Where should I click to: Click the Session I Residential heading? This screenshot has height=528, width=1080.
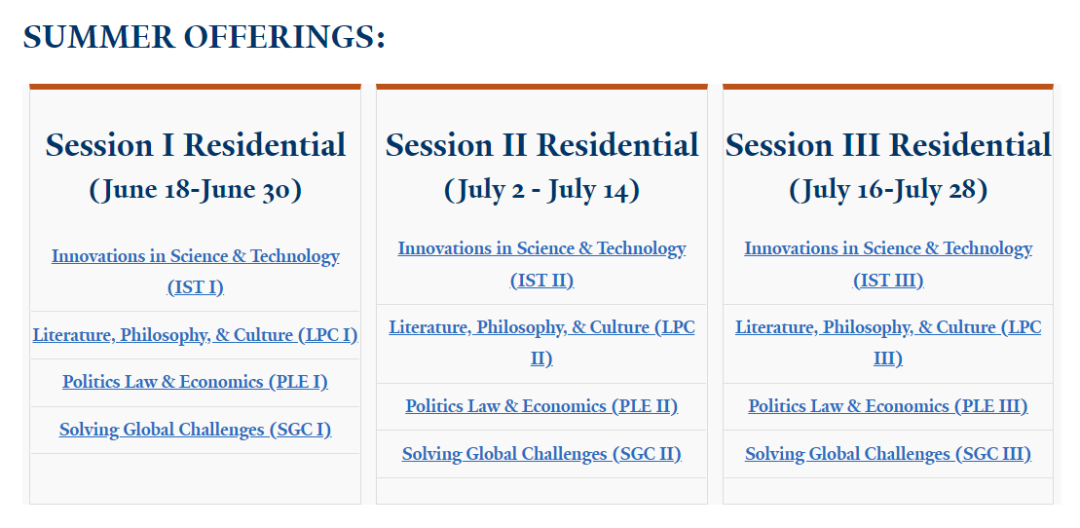coord(195,145)
